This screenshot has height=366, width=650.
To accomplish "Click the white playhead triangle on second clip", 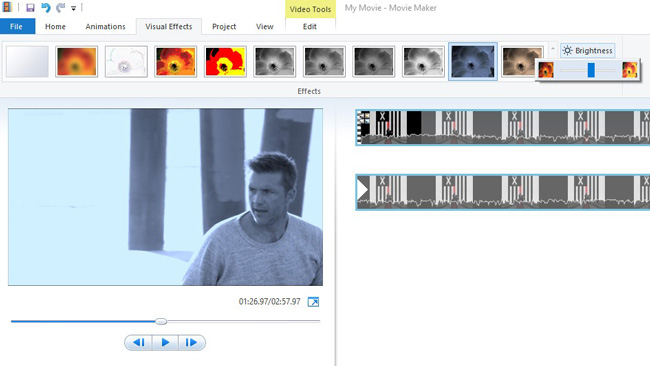I will coord(363,189).
